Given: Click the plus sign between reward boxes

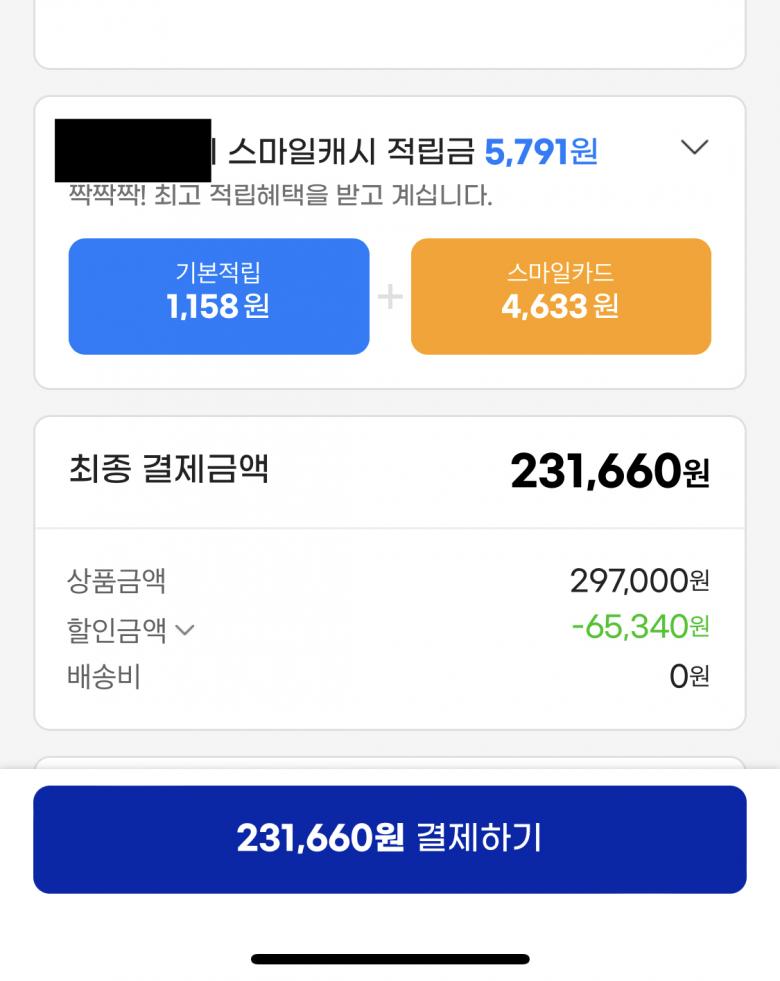Looking at the screenshot, I should [x=390, y=296].
